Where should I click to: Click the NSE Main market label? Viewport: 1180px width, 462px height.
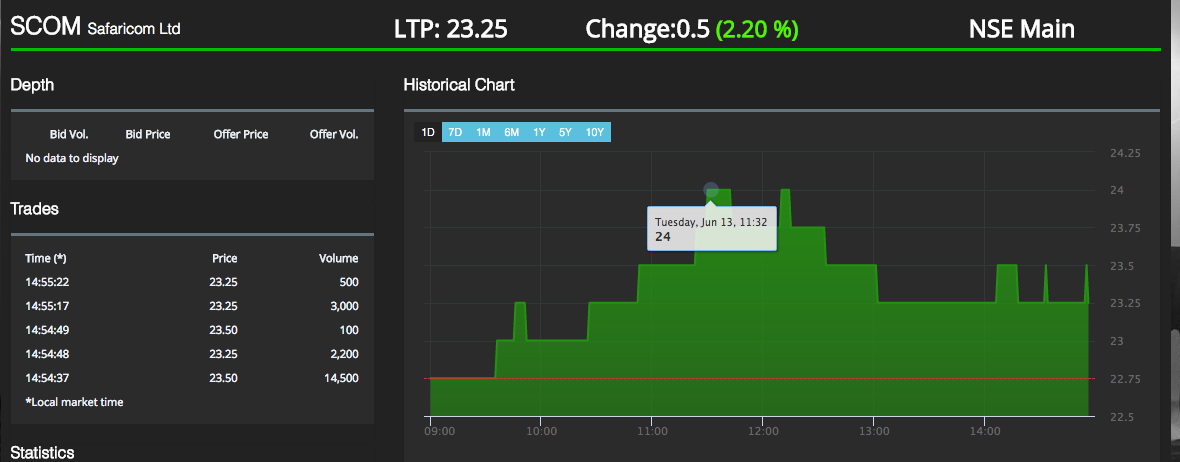coord(1021,30)
